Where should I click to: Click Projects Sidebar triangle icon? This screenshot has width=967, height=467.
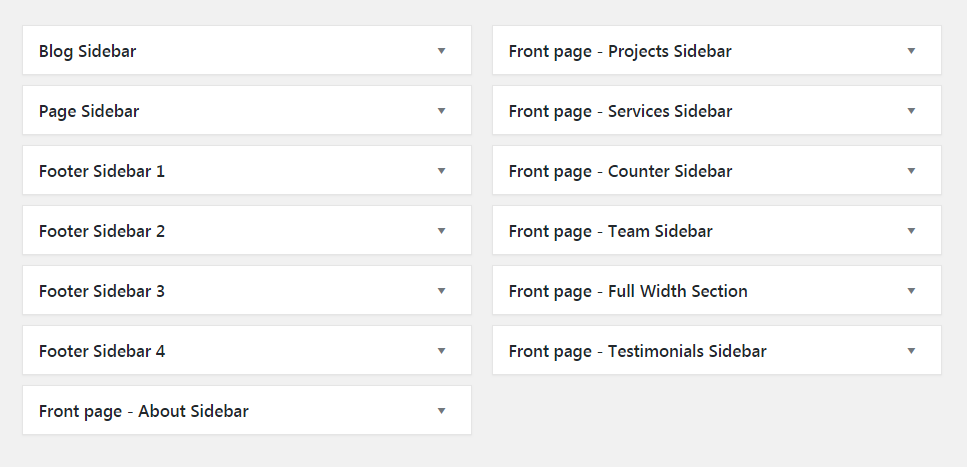click(x=911, y=51)
